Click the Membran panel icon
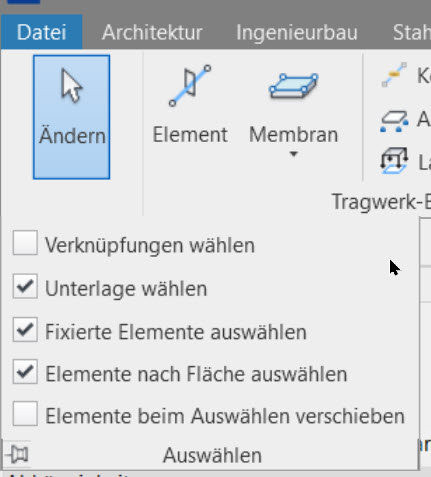 point(293,86)
